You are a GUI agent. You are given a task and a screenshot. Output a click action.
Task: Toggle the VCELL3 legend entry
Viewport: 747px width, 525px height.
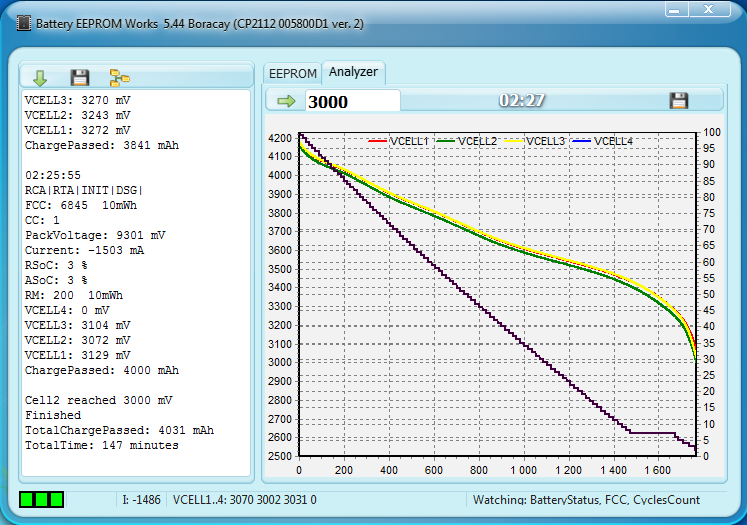(535, 141)
